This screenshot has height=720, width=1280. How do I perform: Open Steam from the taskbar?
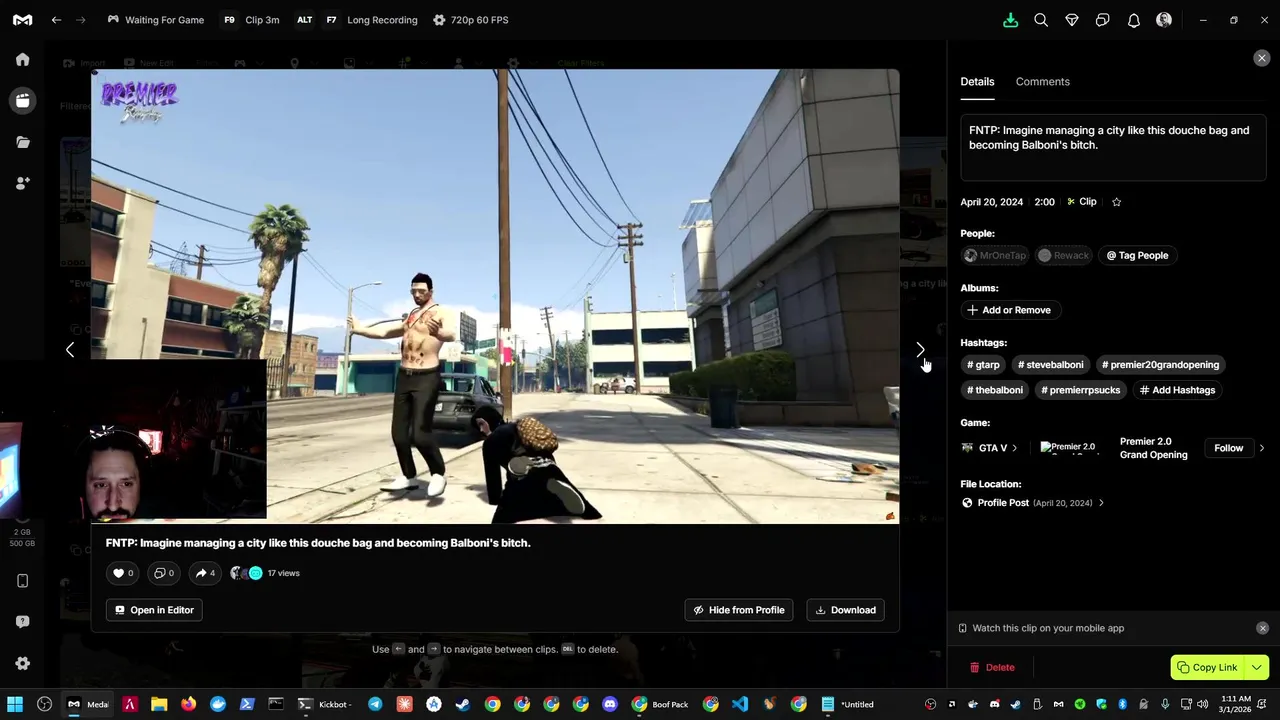463,704
